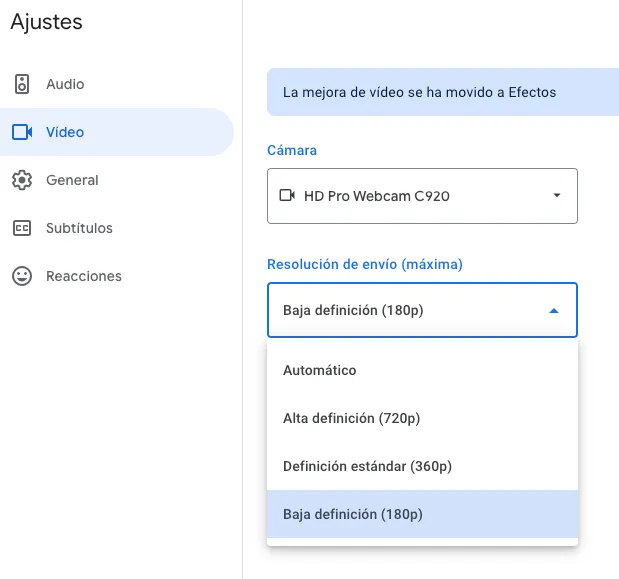Open the Reacciones settings tab
This screenshot has width=619, height=579.
point(84,276)
